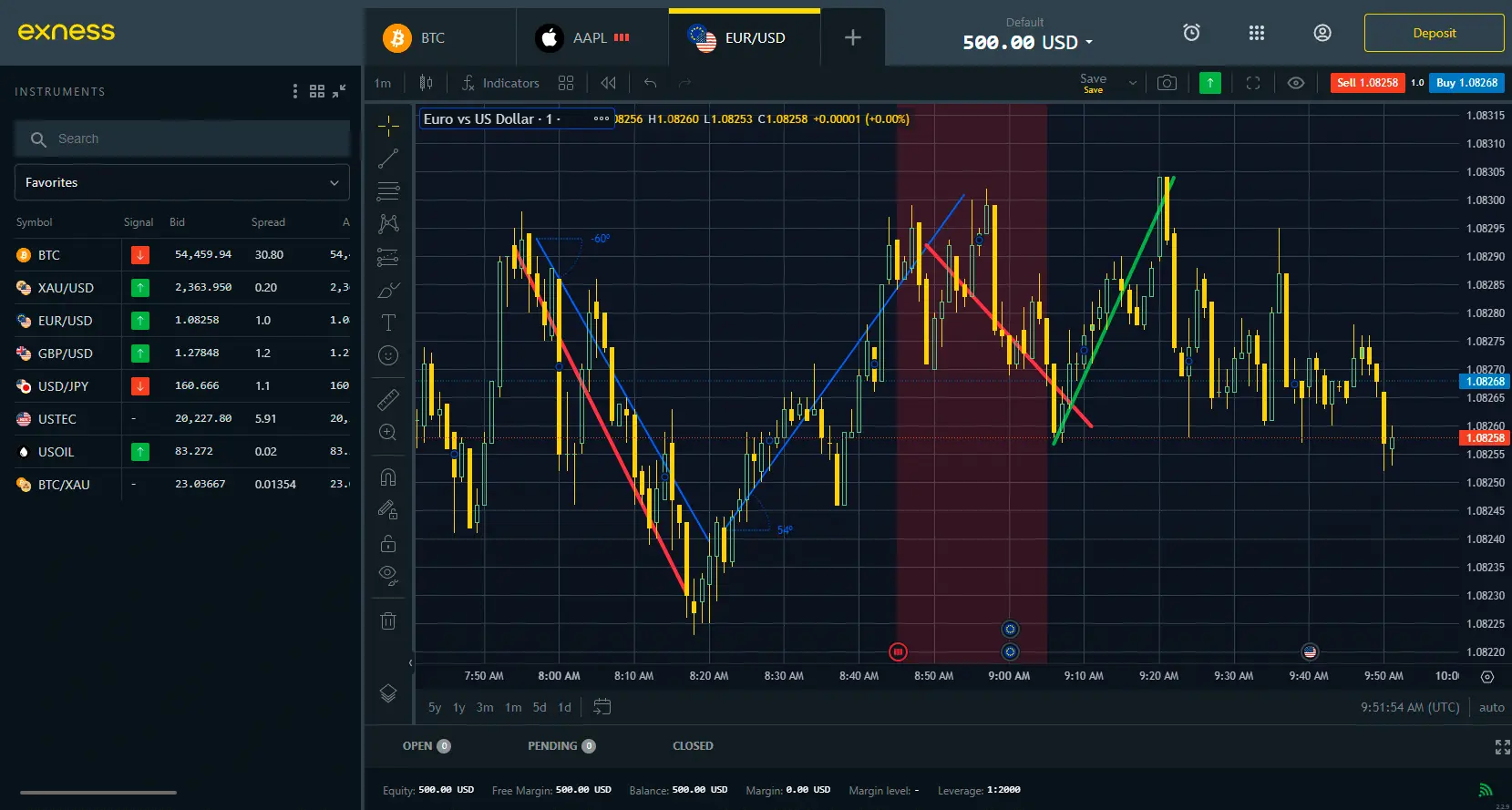Toggle hide all drawings eye tool
This screenshot has height=810, width=1512.
pyautogui.click(x=388, y=576)
